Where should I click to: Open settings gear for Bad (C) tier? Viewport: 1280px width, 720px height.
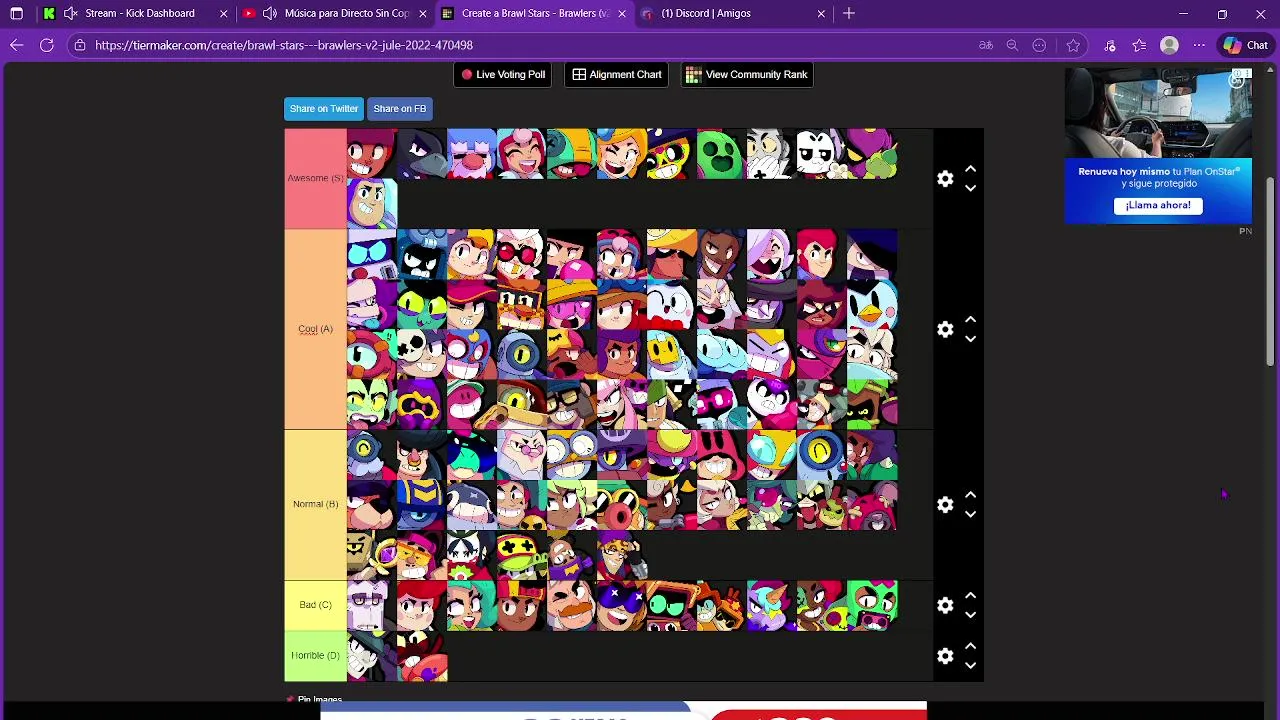(945, 605)
